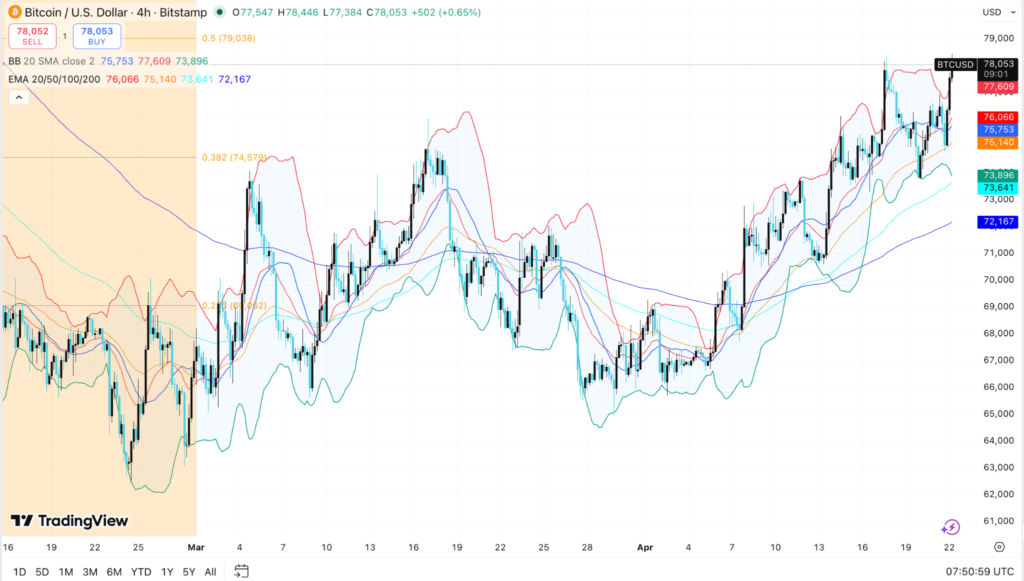1024x581 pixels.
Task: Choose the 5Y time range
Action: coord(188,571)
